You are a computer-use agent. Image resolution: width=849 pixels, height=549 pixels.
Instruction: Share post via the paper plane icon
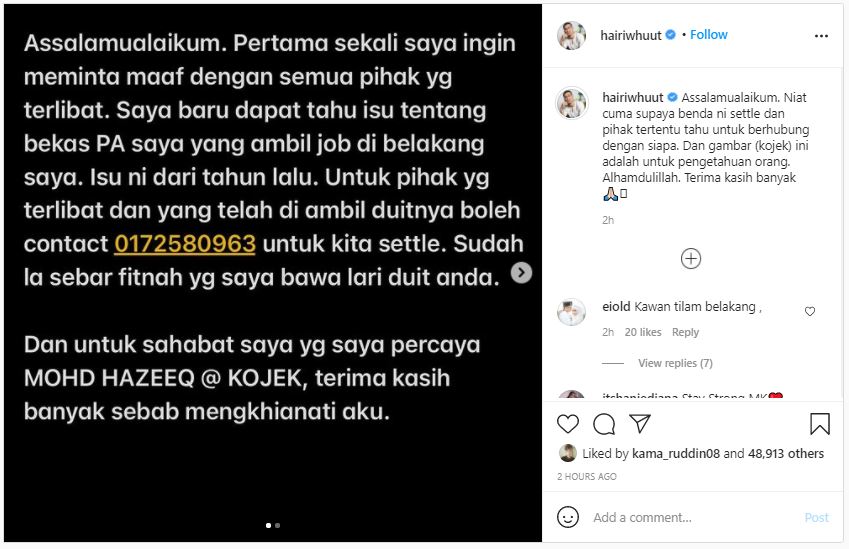pyautogui.click(x=640, y=423)
